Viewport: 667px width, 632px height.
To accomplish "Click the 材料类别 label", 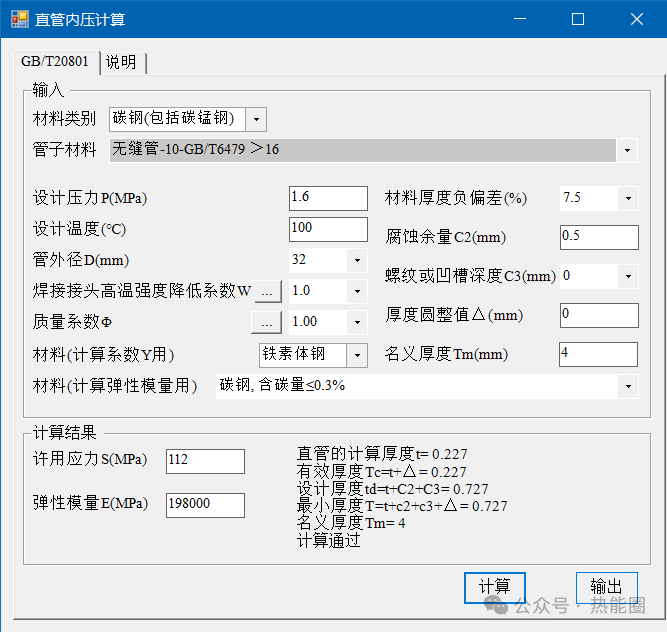I will point(64,119).
